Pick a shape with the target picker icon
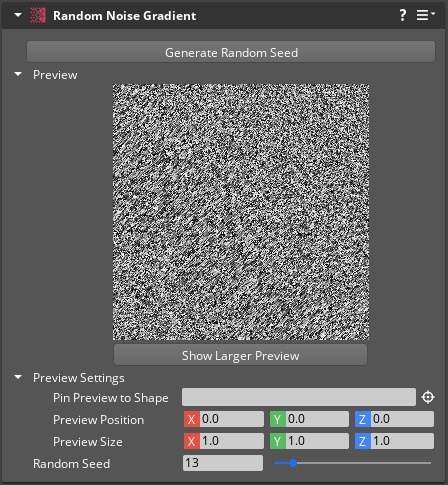The height and width of the screenshot is (485, 448). tap(428, 397)
